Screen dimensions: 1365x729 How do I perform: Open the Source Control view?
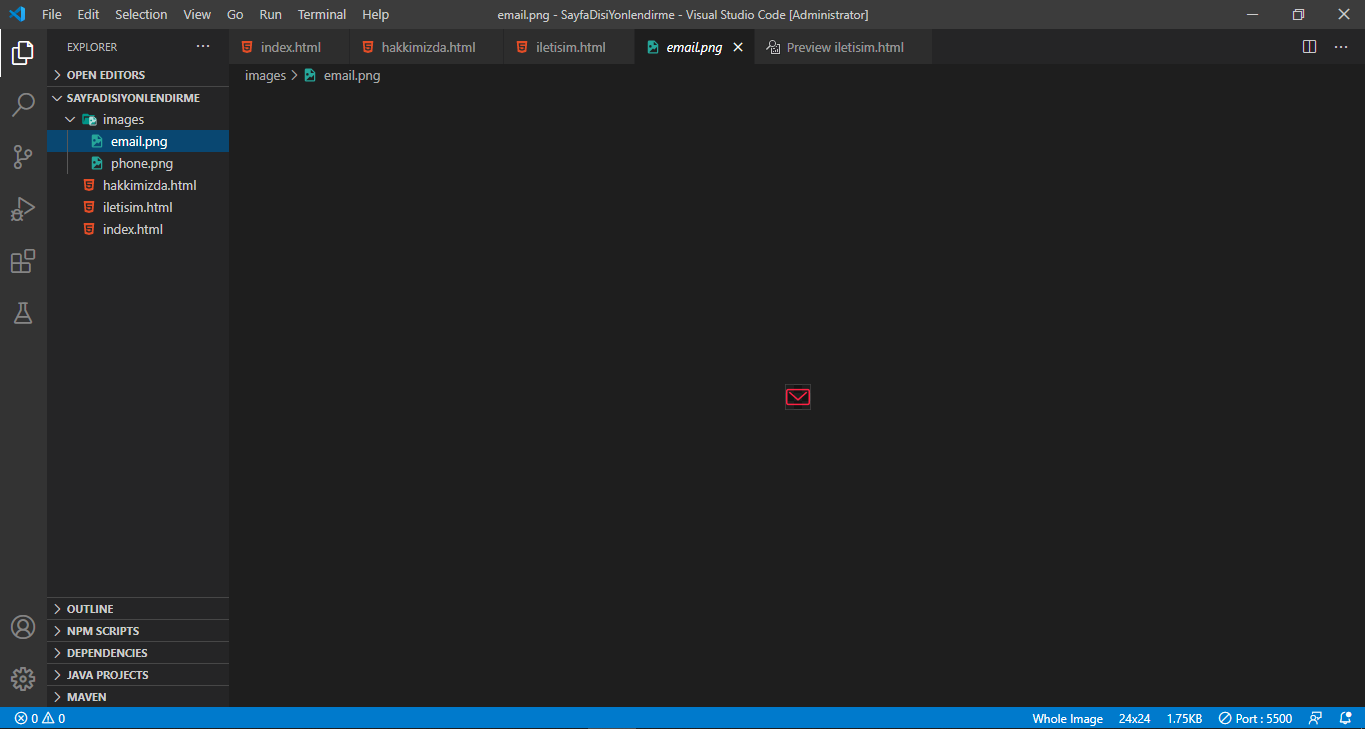pyautogui.click(x=23, y=157)
